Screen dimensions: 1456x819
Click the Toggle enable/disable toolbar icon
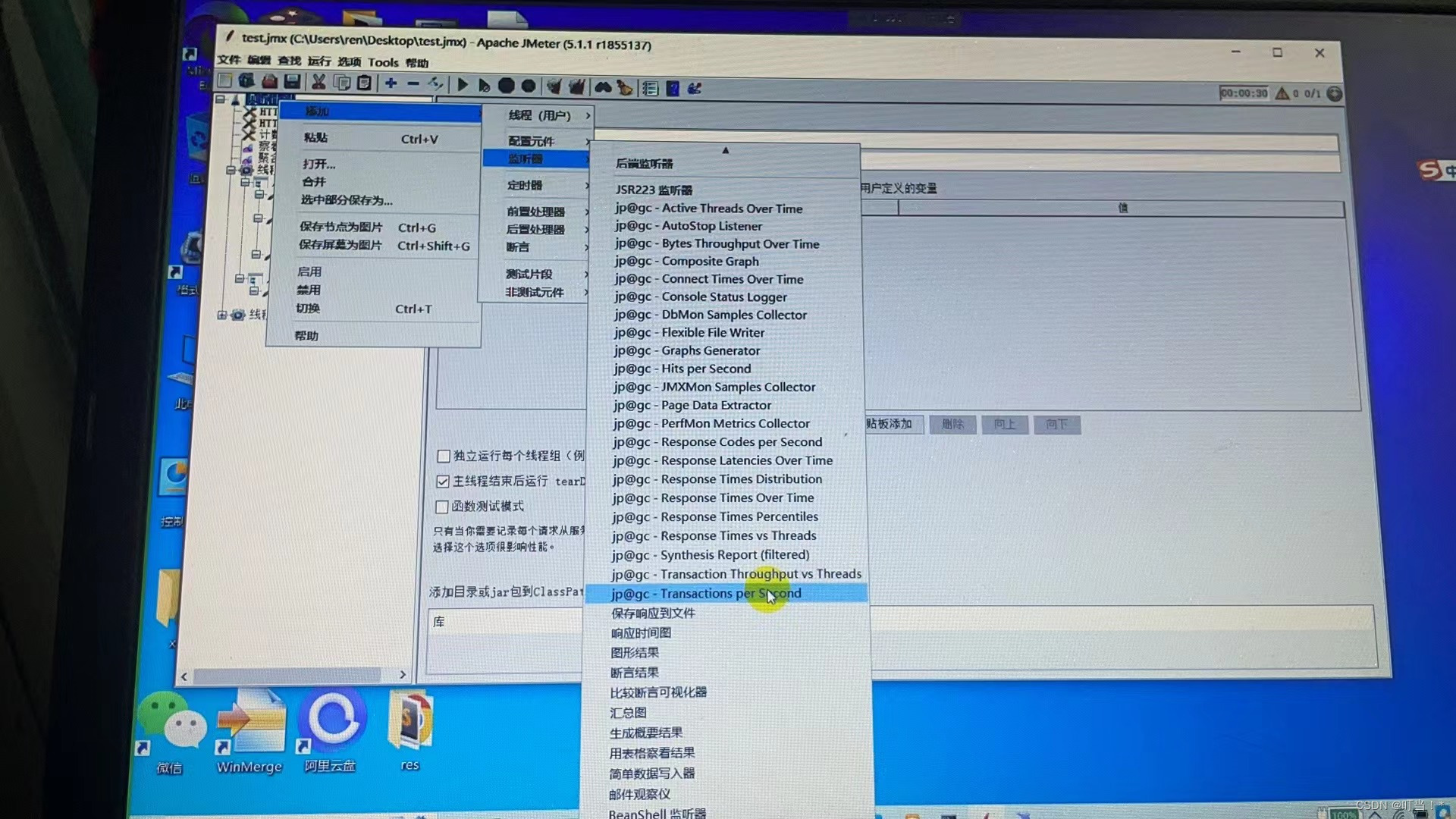coord(435,83)
